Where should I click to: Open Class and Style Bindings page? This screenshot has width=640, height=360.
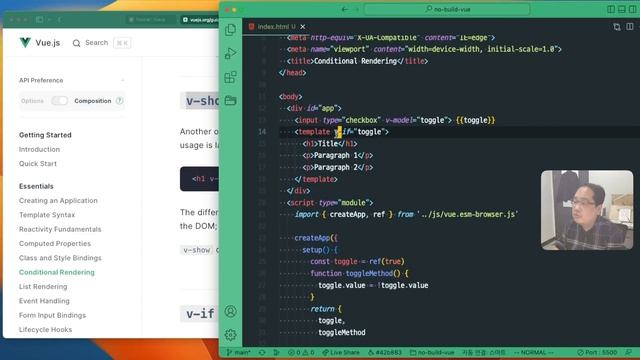[60, 258]
